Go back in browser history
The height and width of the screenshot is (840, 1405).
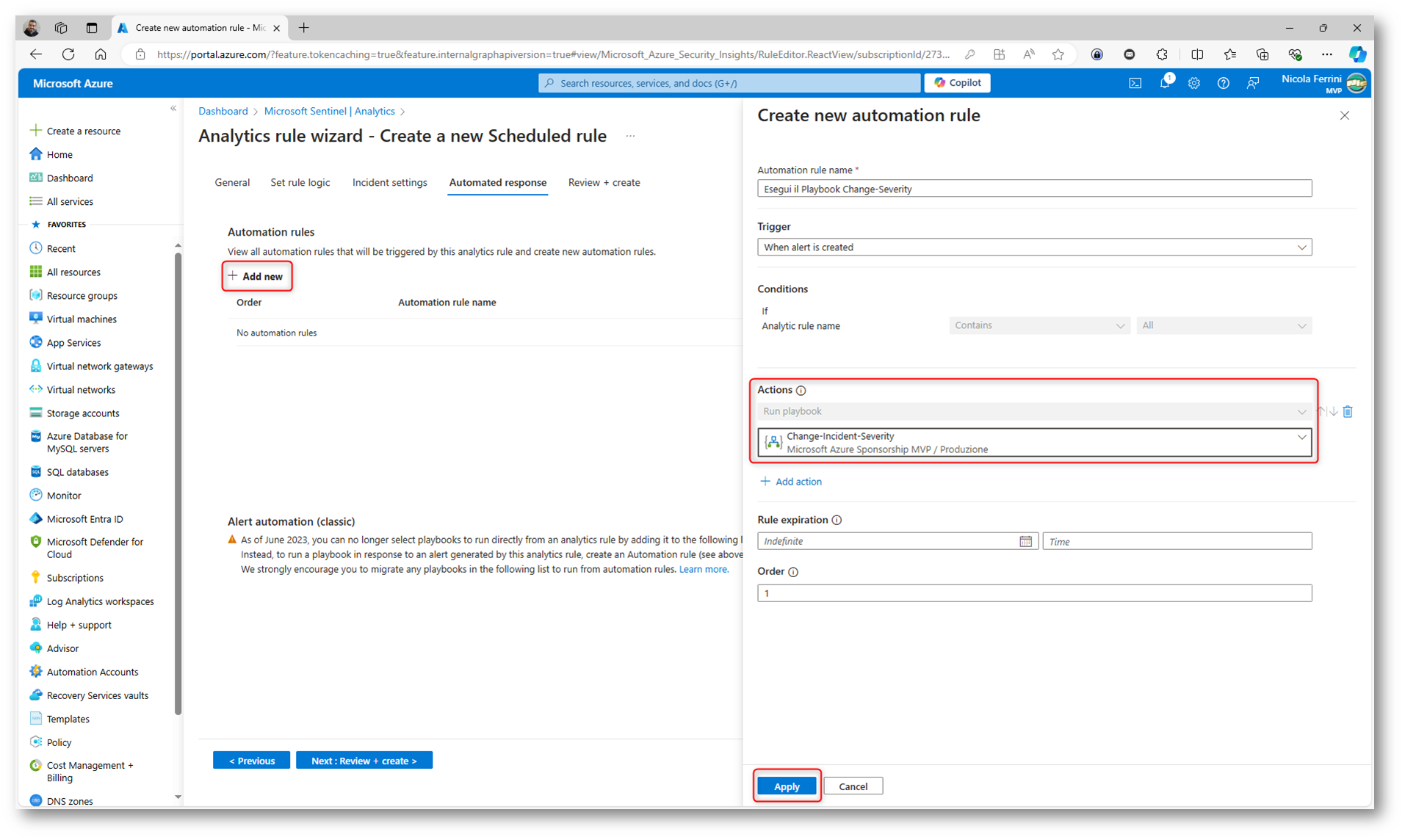point(36,54)
